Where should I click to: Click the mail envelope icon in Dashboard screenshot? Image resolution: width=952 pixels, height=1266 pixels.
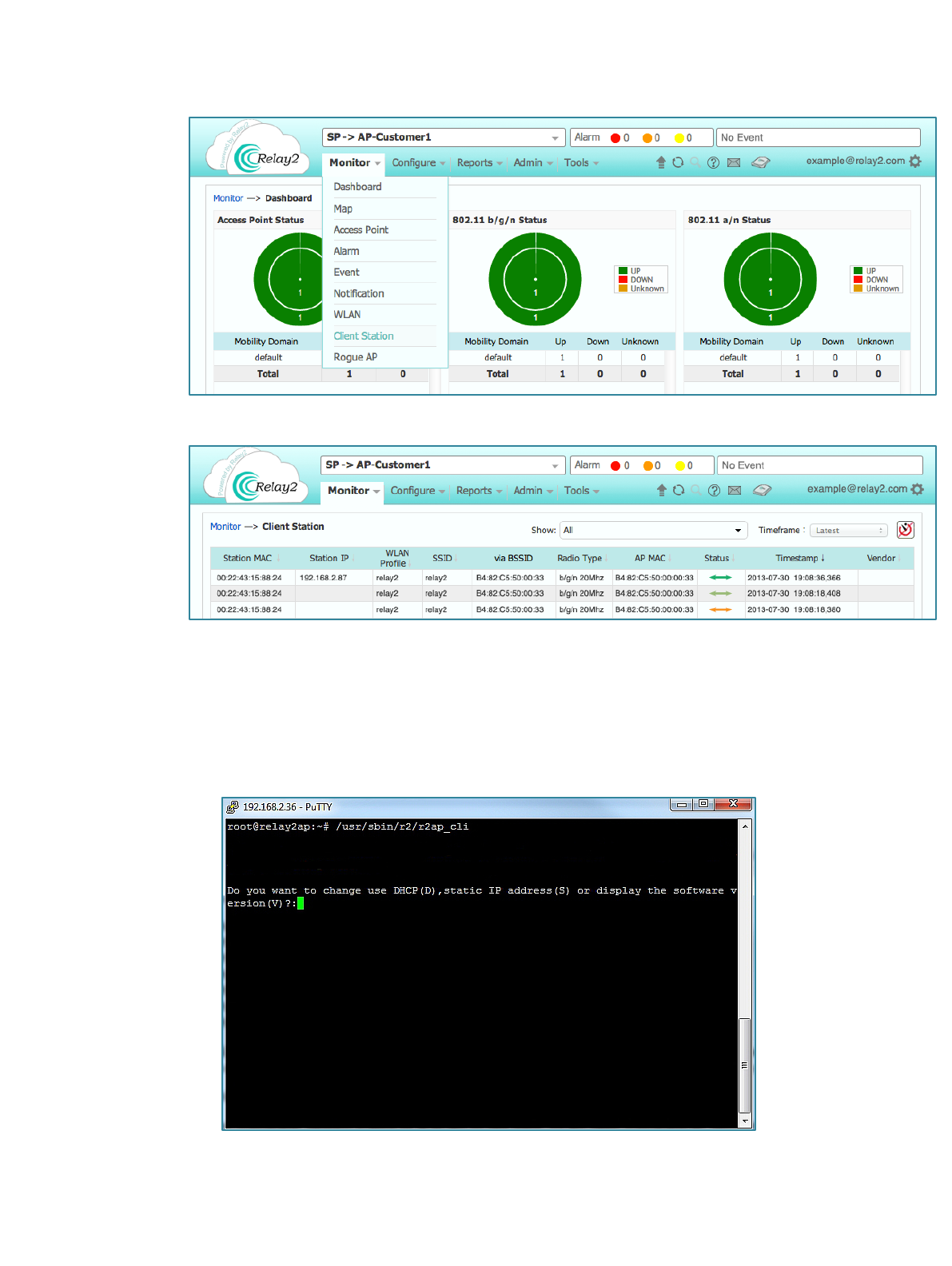click(x=734, y=162)
